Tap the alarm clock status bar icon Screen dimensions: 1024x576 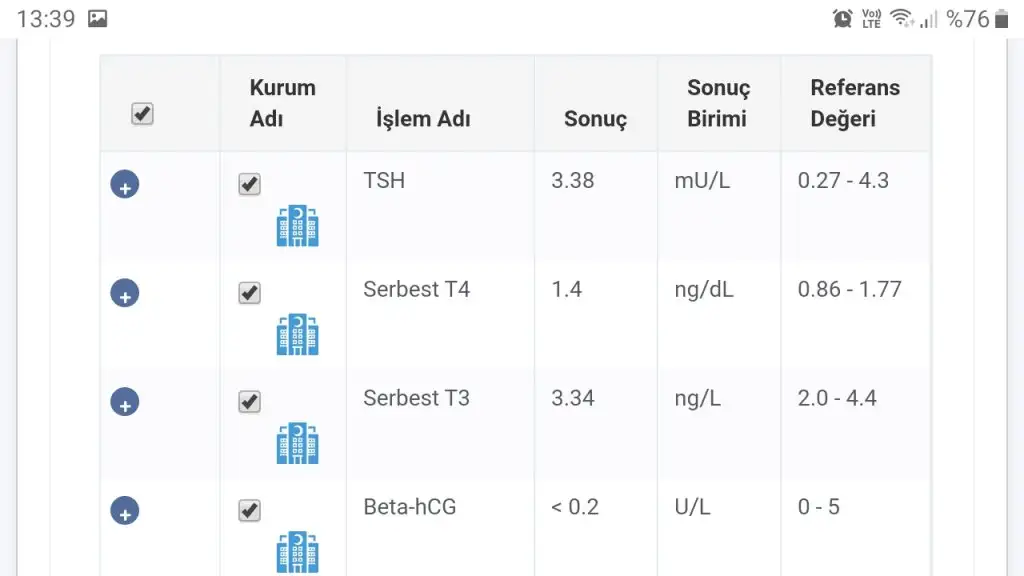pos(843,18)
